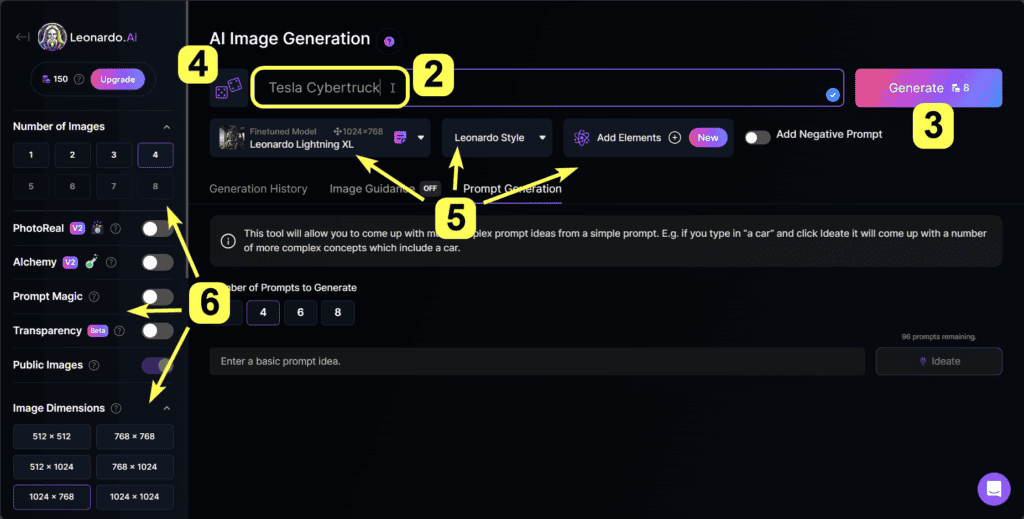Click the Leonardo Lightning XL model thumbnail
The image size is (1024, 519).
click(232, 137)
